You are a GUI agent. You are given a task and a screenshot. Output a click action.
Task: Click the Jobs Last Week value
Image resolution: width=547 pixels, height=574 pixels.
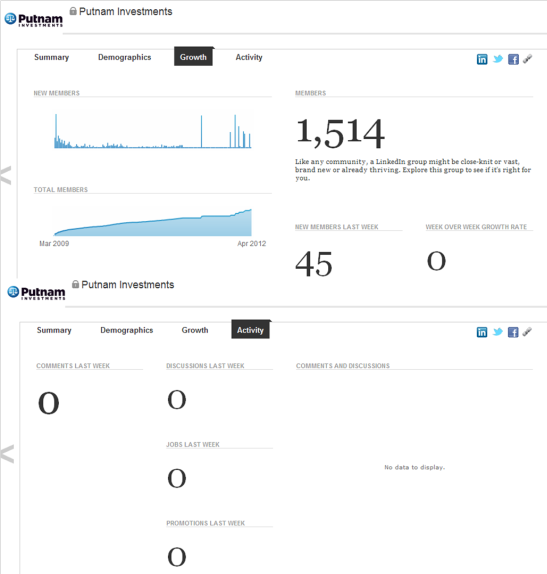pos(177,478)
